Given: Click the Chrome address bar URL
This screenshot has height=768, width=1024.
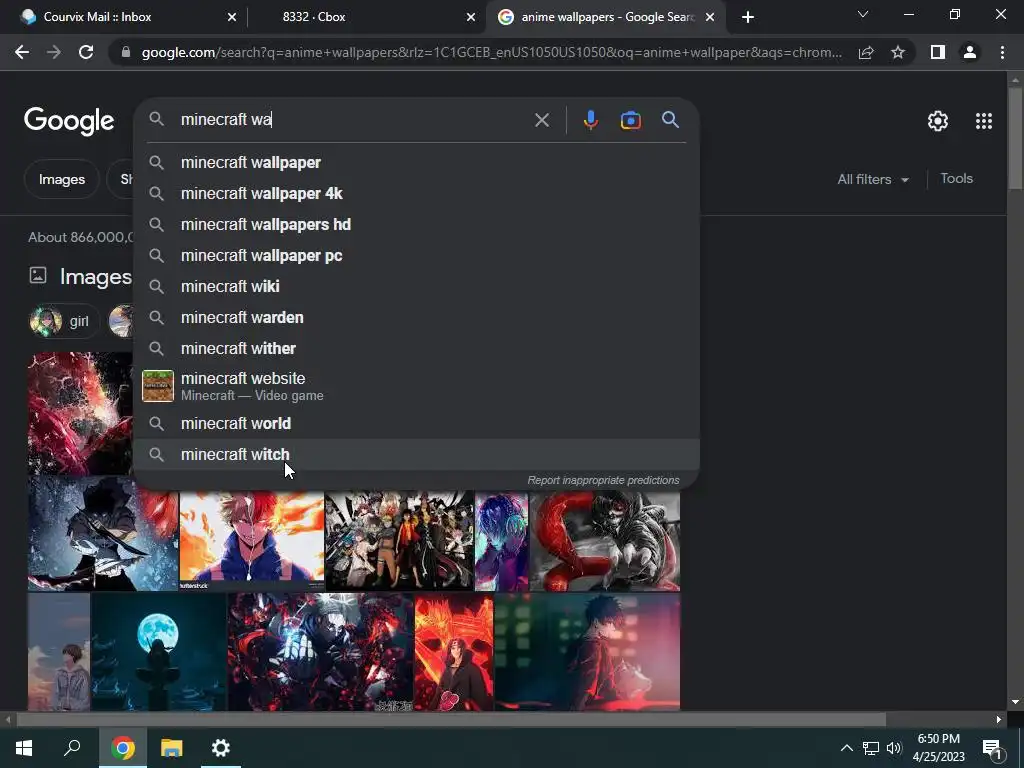Looking at the screenshot, I should tap(491, 52).
